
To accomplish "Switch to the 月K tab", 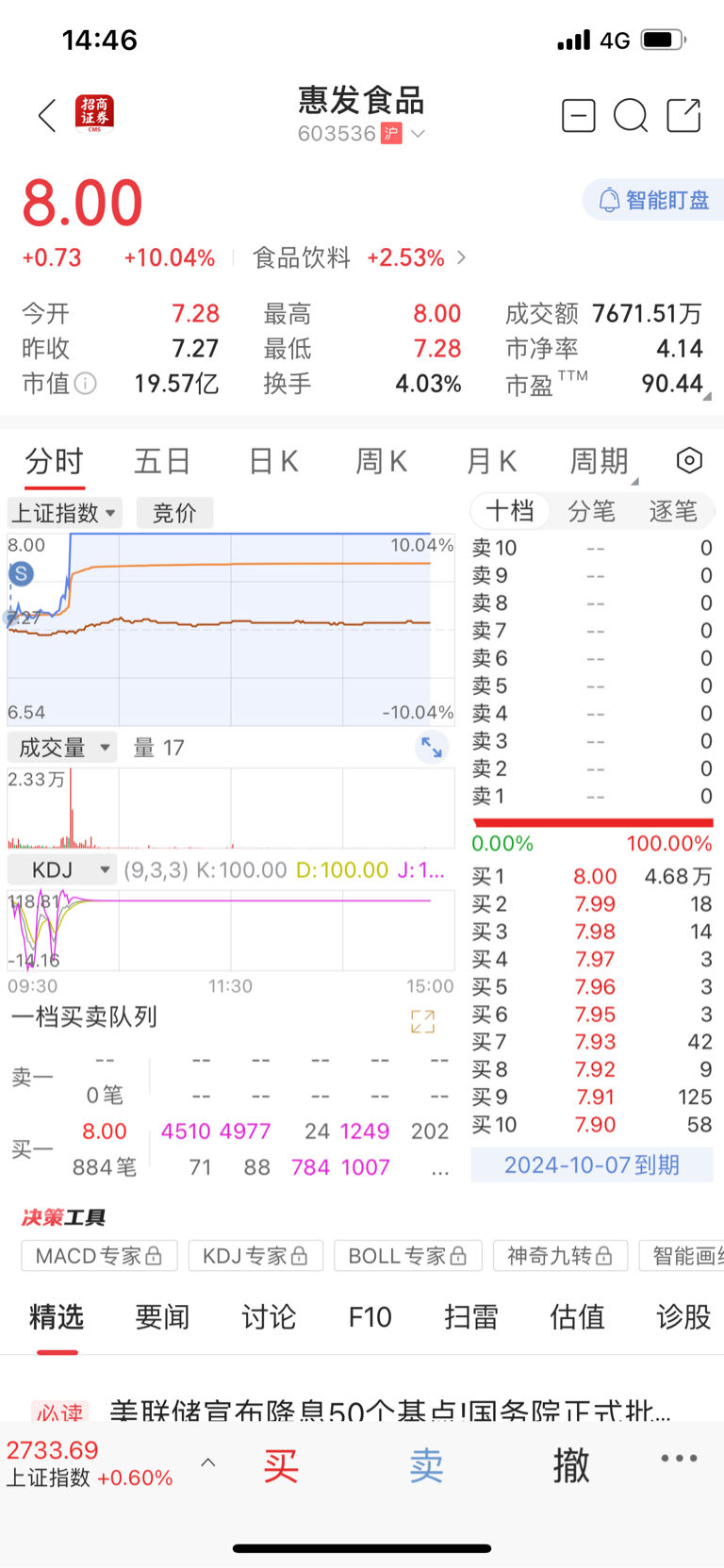I will click(491, 461).
